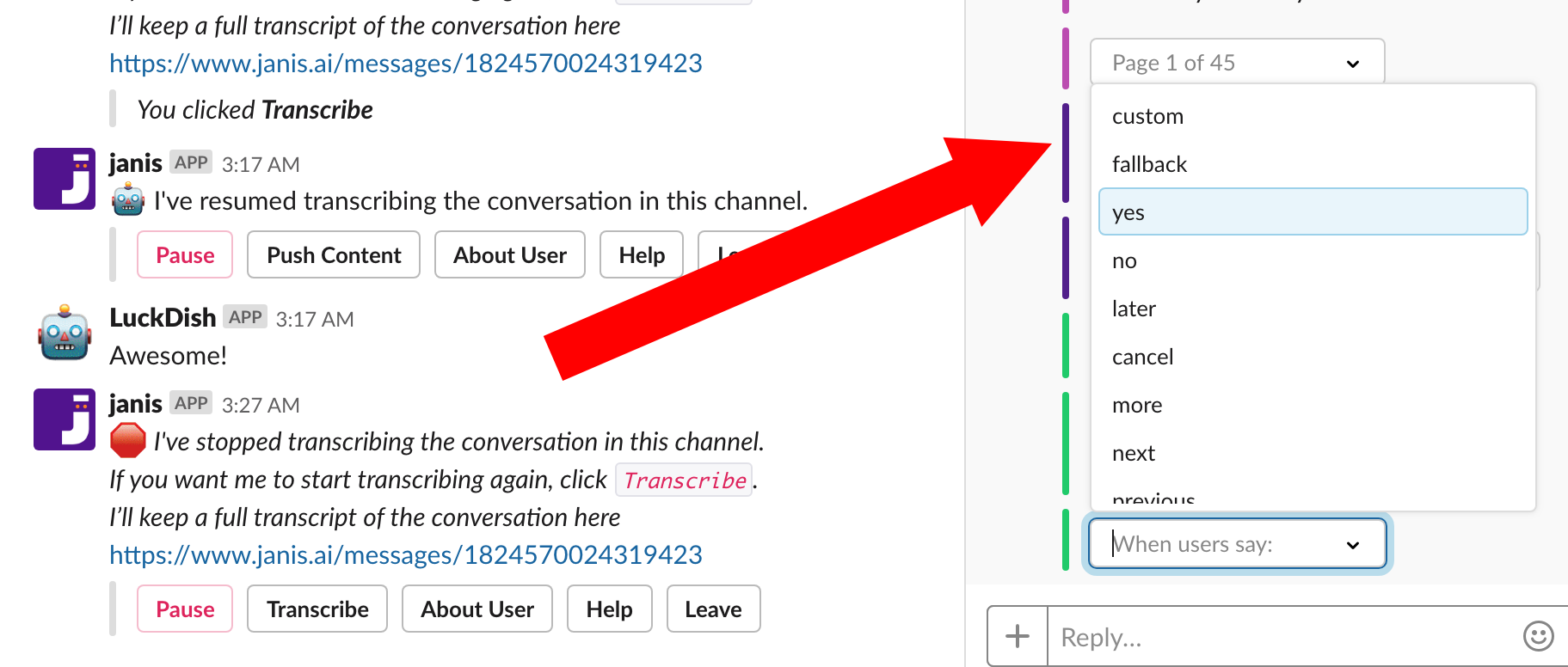Image resolution: width=1568 pixels, height=667 pixels.
Task: Click the 3:27 AM timestamp
Action: (x=261, y=405)
